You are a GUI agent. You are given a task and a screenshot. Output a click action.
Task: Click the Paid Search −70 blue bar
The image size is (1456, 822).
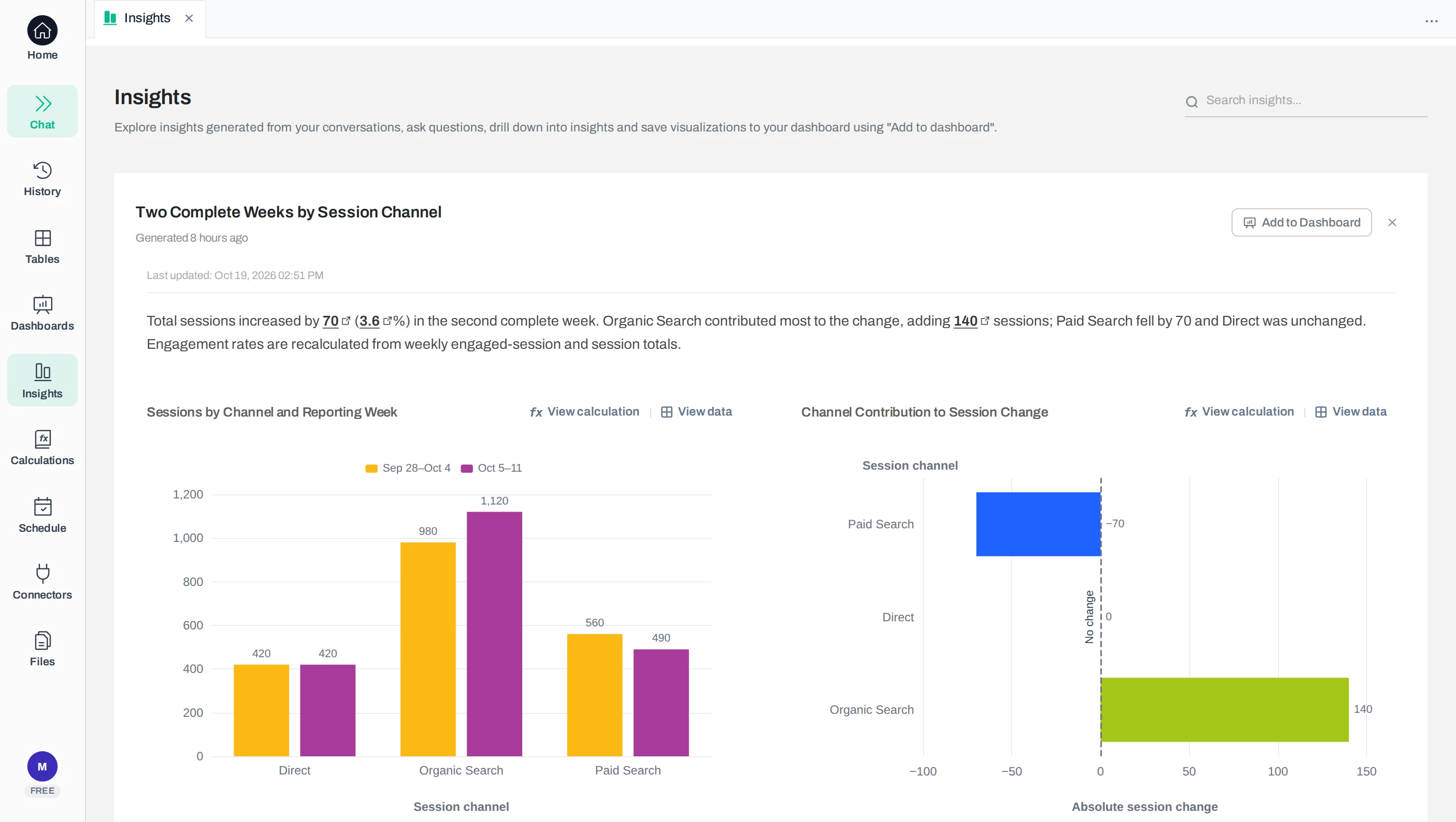click(1038, 524)
